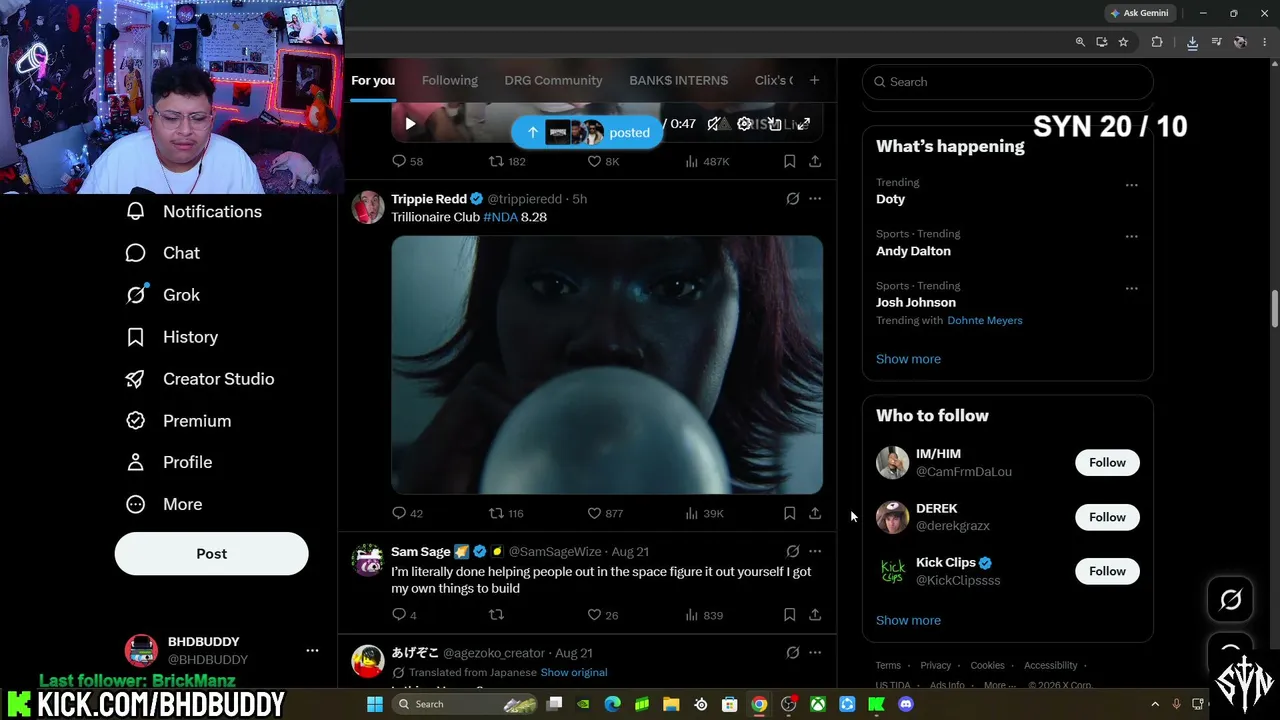The image size is (1280, 720).
Task: Open video settings gear on top video
Action: (744, 124)
